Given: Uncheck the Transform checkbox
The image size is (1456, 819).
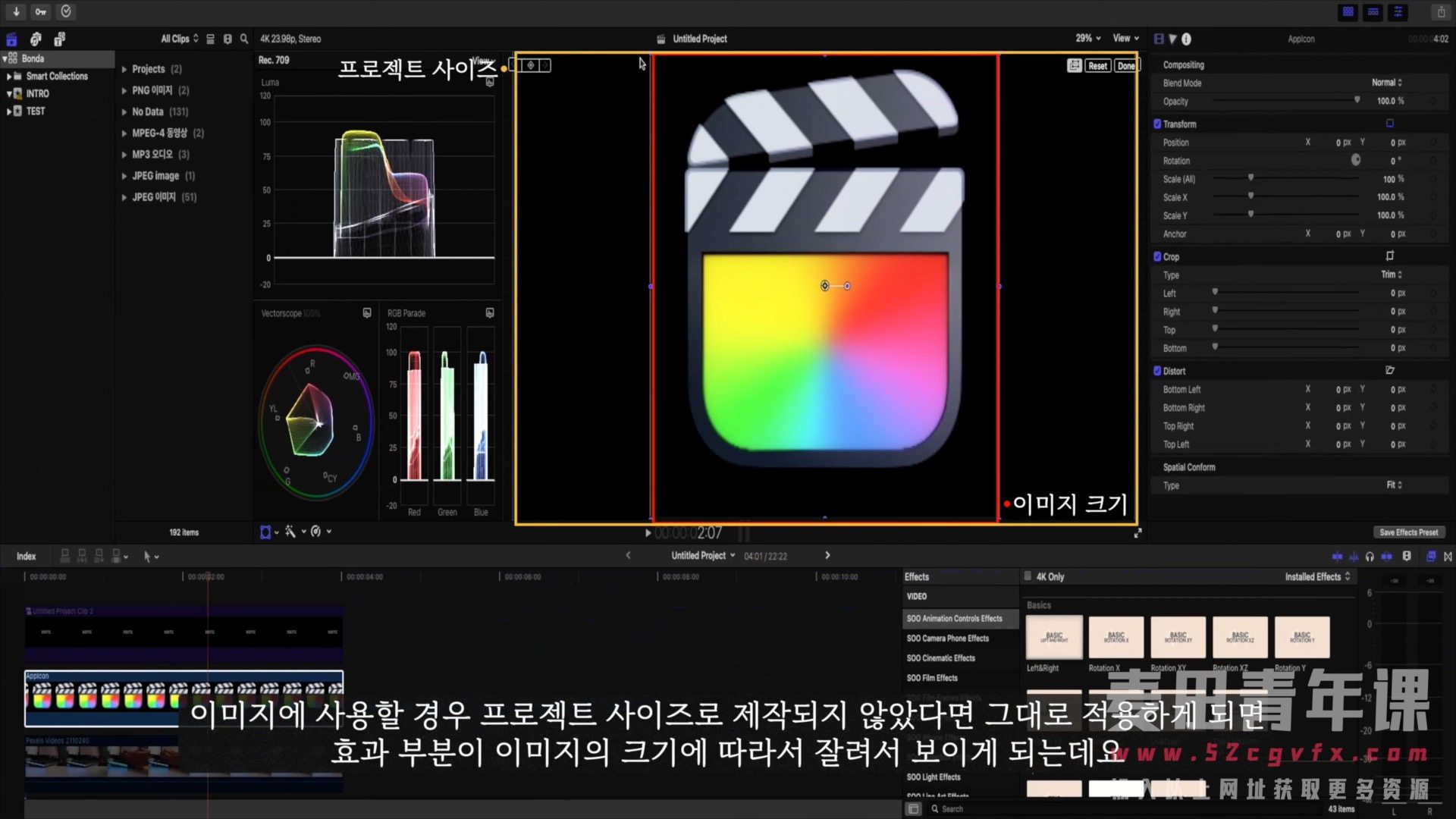Looking at the screenshot, I should point(1157,124).
